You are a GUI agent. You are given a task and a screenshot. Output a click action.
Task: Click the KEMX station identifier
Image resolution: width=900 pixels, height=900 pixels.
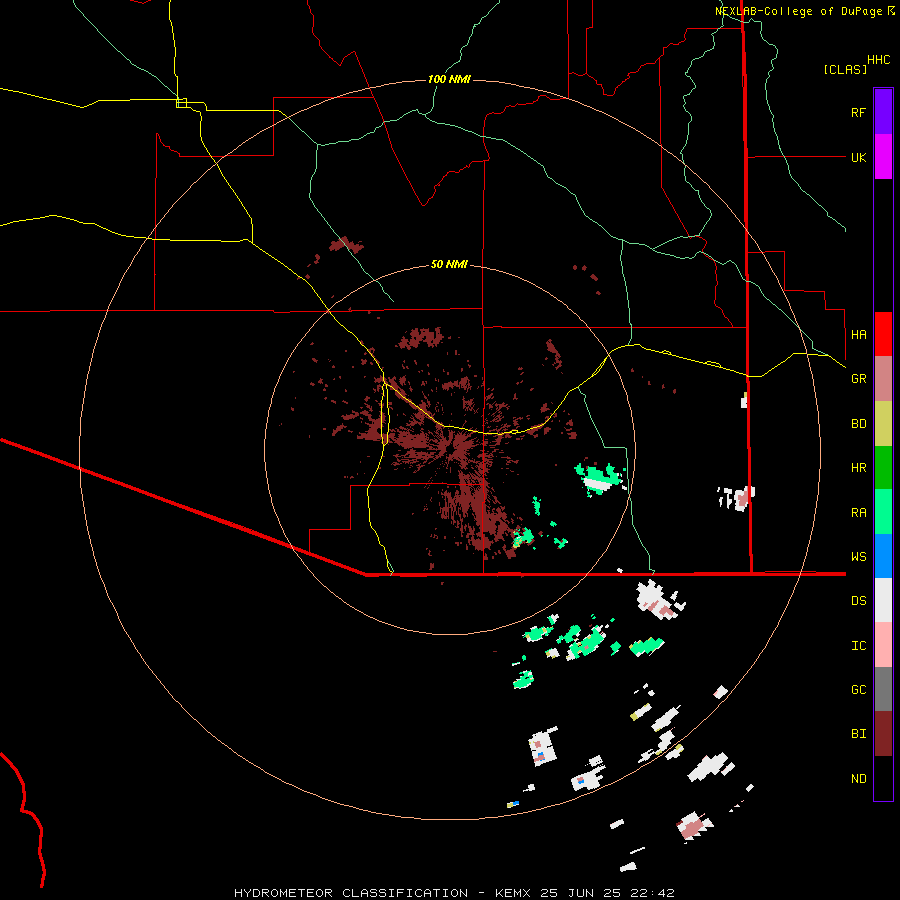(513, 893)
